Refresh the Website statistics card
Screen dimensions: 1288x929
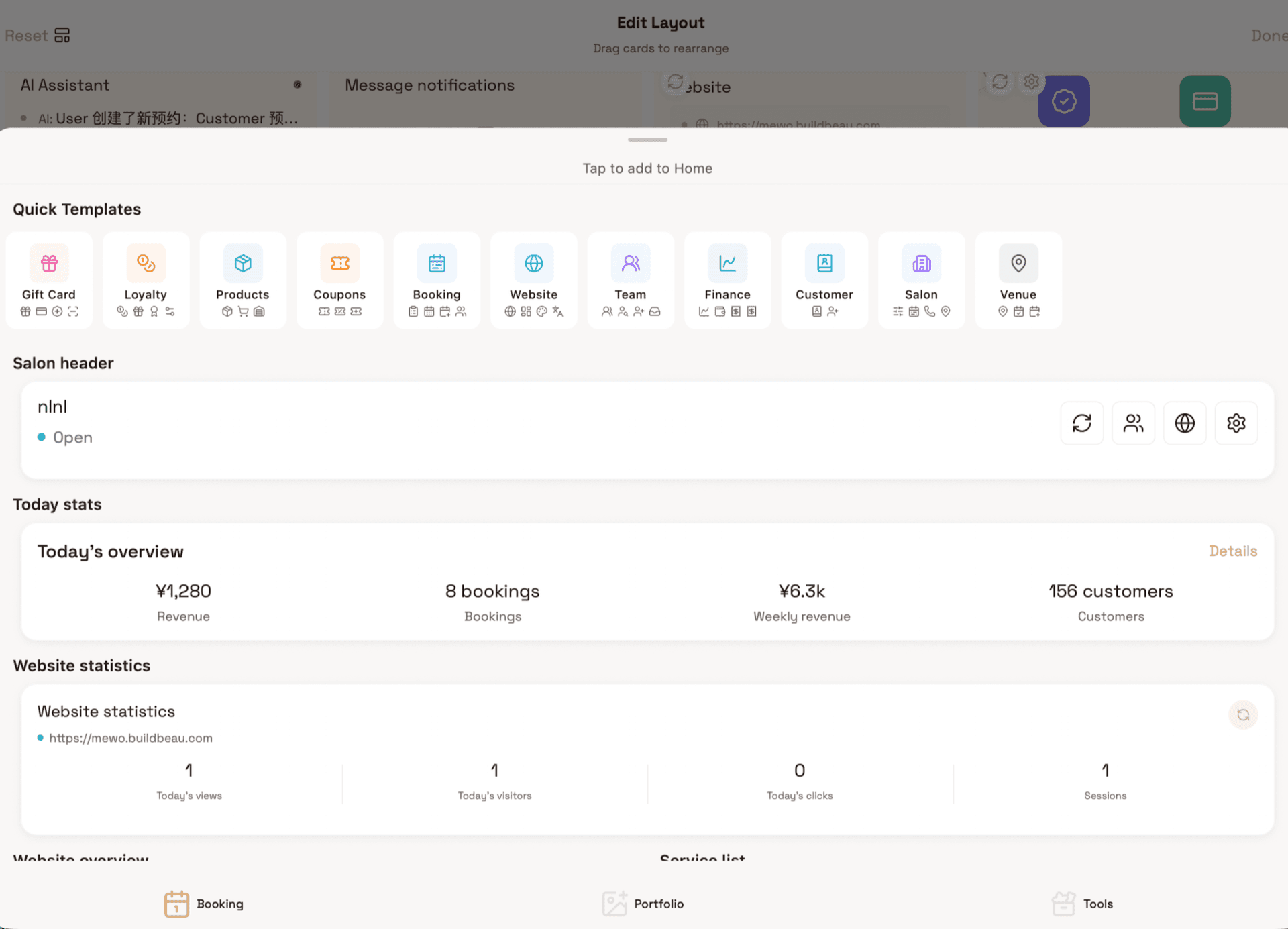pyautogui.click(x=1243, y=714)
